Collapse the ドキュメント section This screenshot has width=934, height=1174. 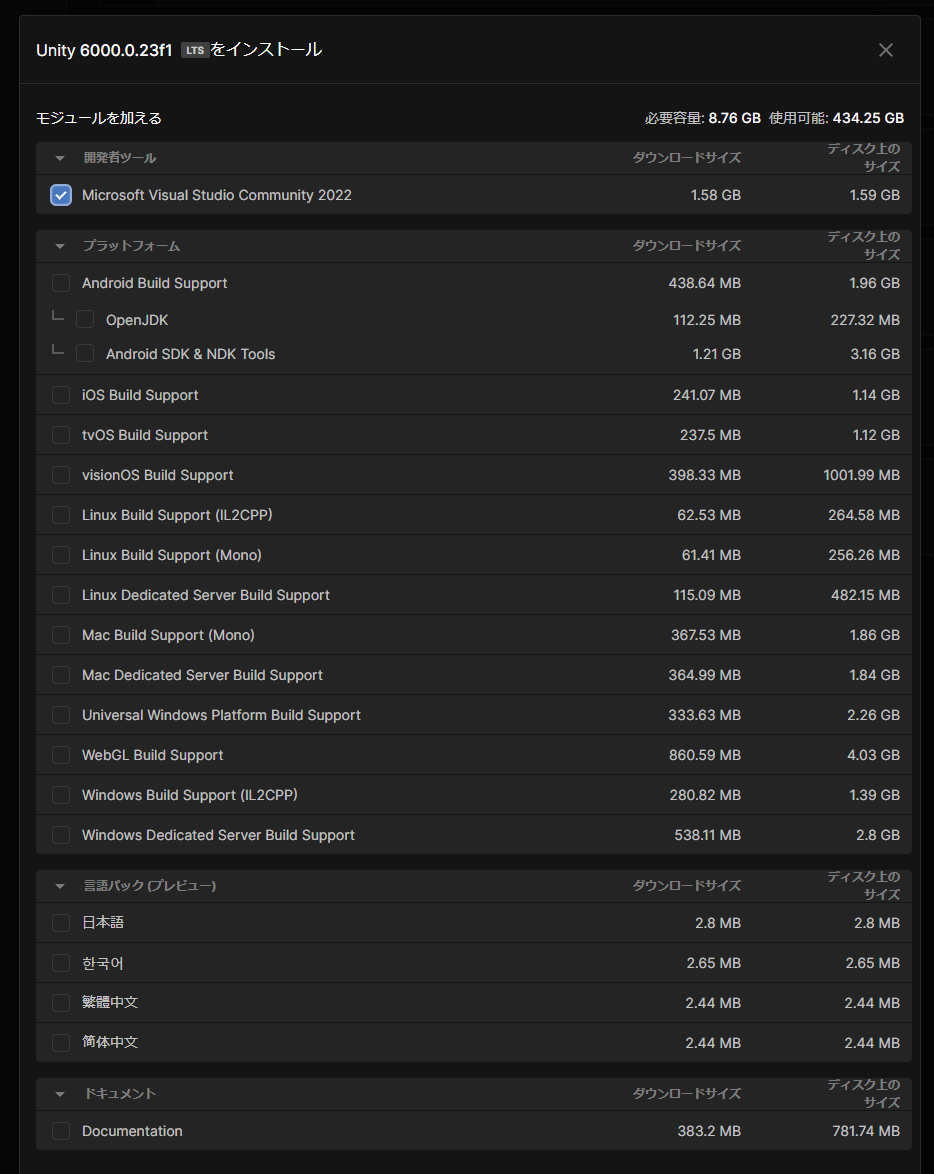(60, 1094)
